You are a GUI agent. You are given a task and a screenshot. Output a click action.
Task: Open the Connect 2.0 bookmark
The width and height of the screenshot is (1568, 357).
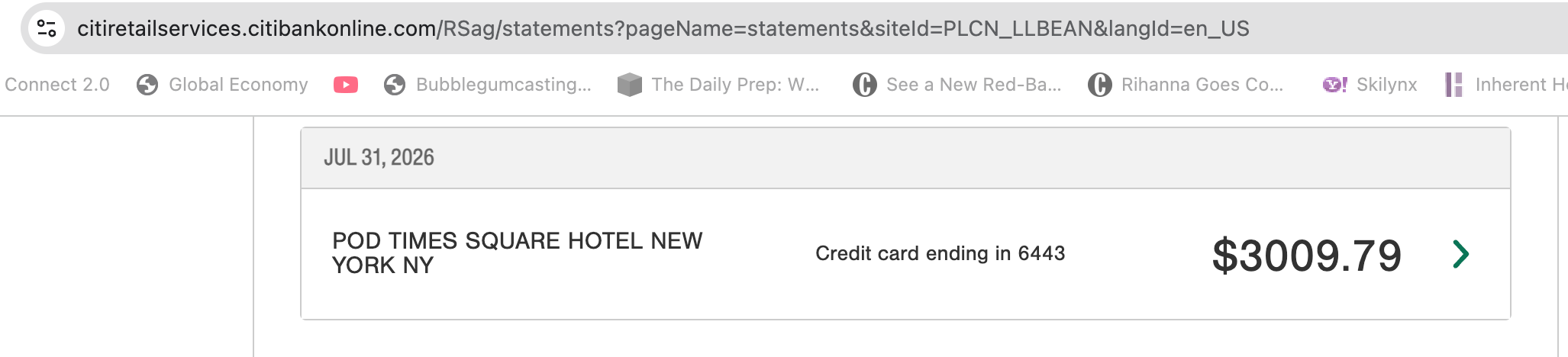pyautogui.click(x=57, y=85)
